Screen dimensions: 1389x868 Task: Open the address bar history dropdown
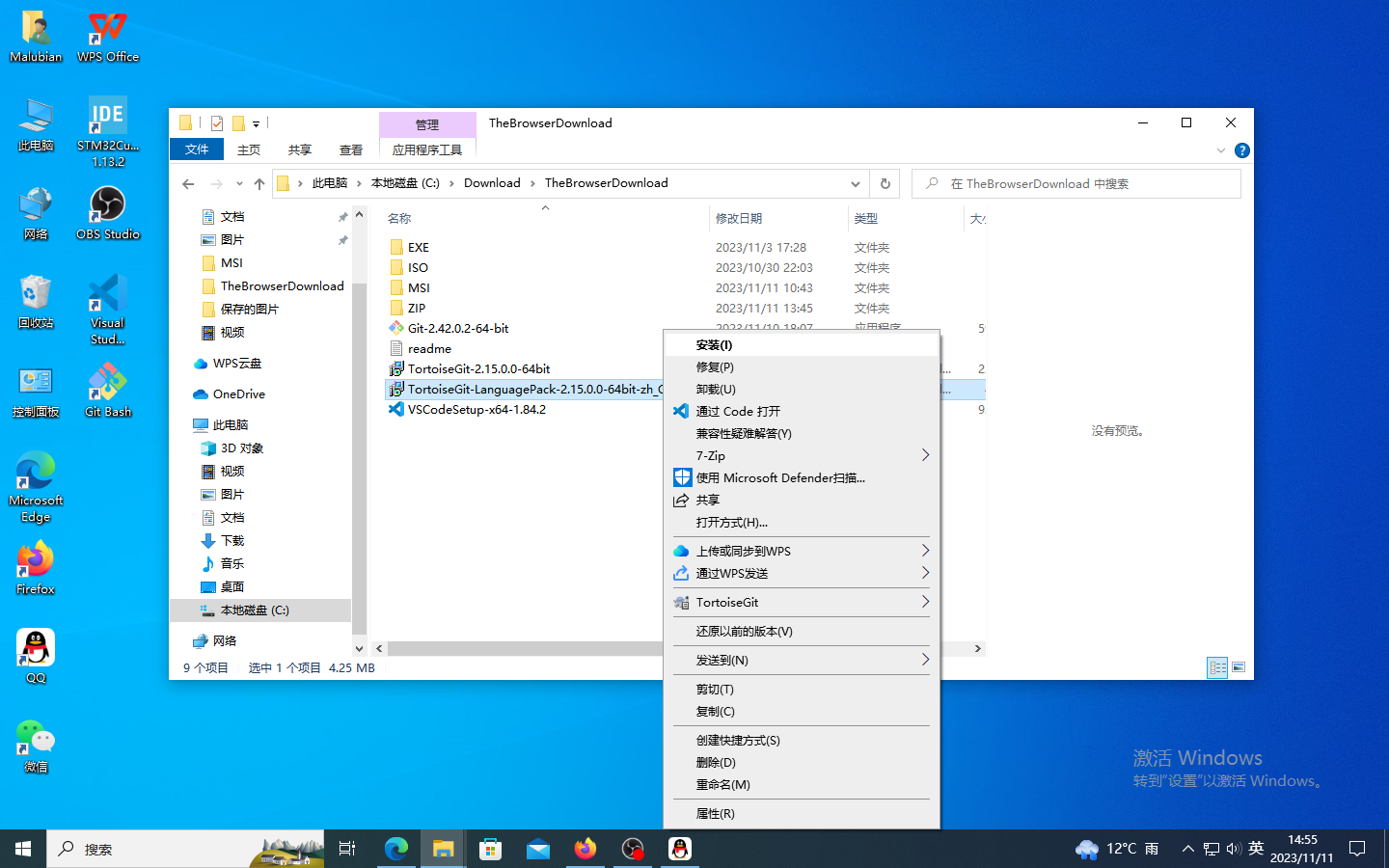(x=856, y=183)
